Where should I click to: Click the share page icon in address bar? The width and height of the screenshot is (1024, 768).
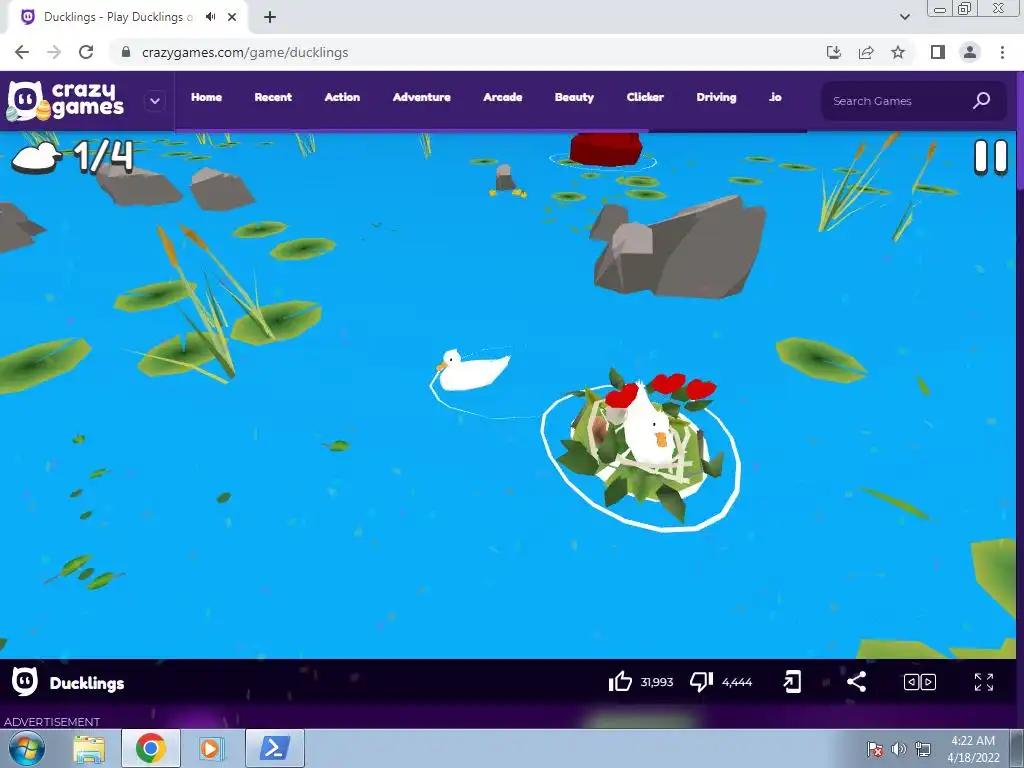[x=866, y=52]
